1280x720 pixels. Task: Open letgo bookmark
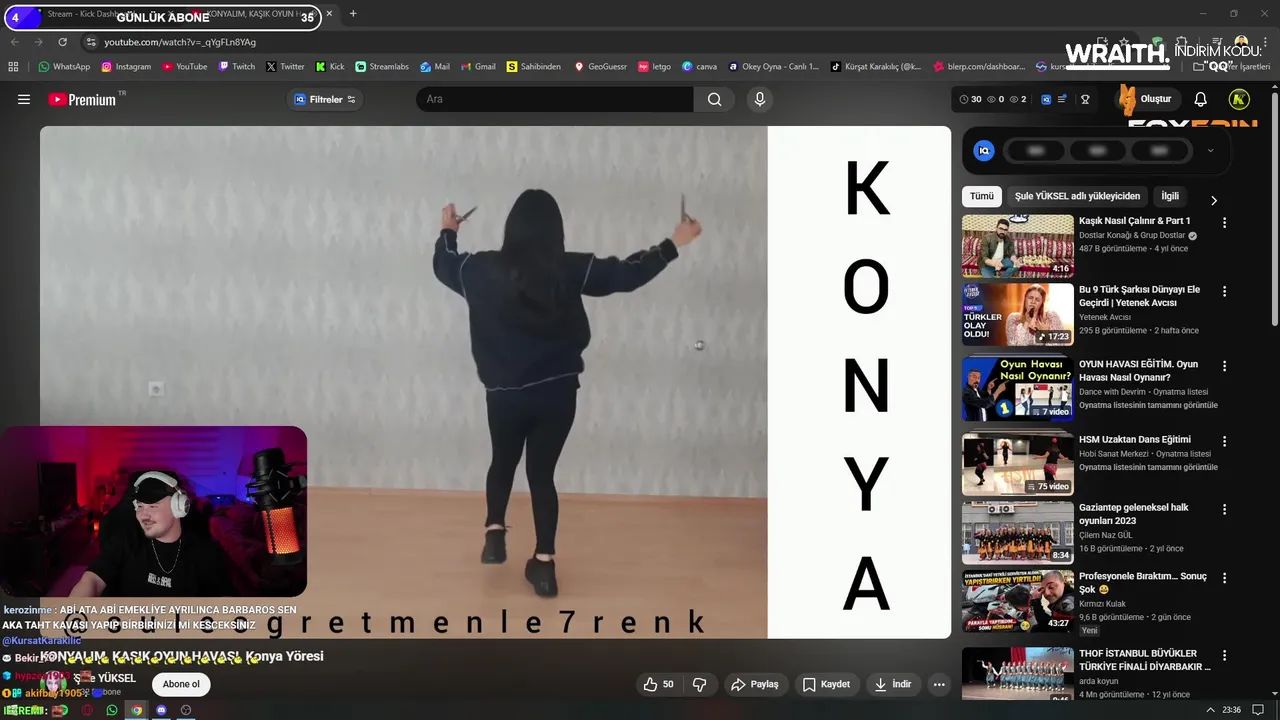point(654,67)
